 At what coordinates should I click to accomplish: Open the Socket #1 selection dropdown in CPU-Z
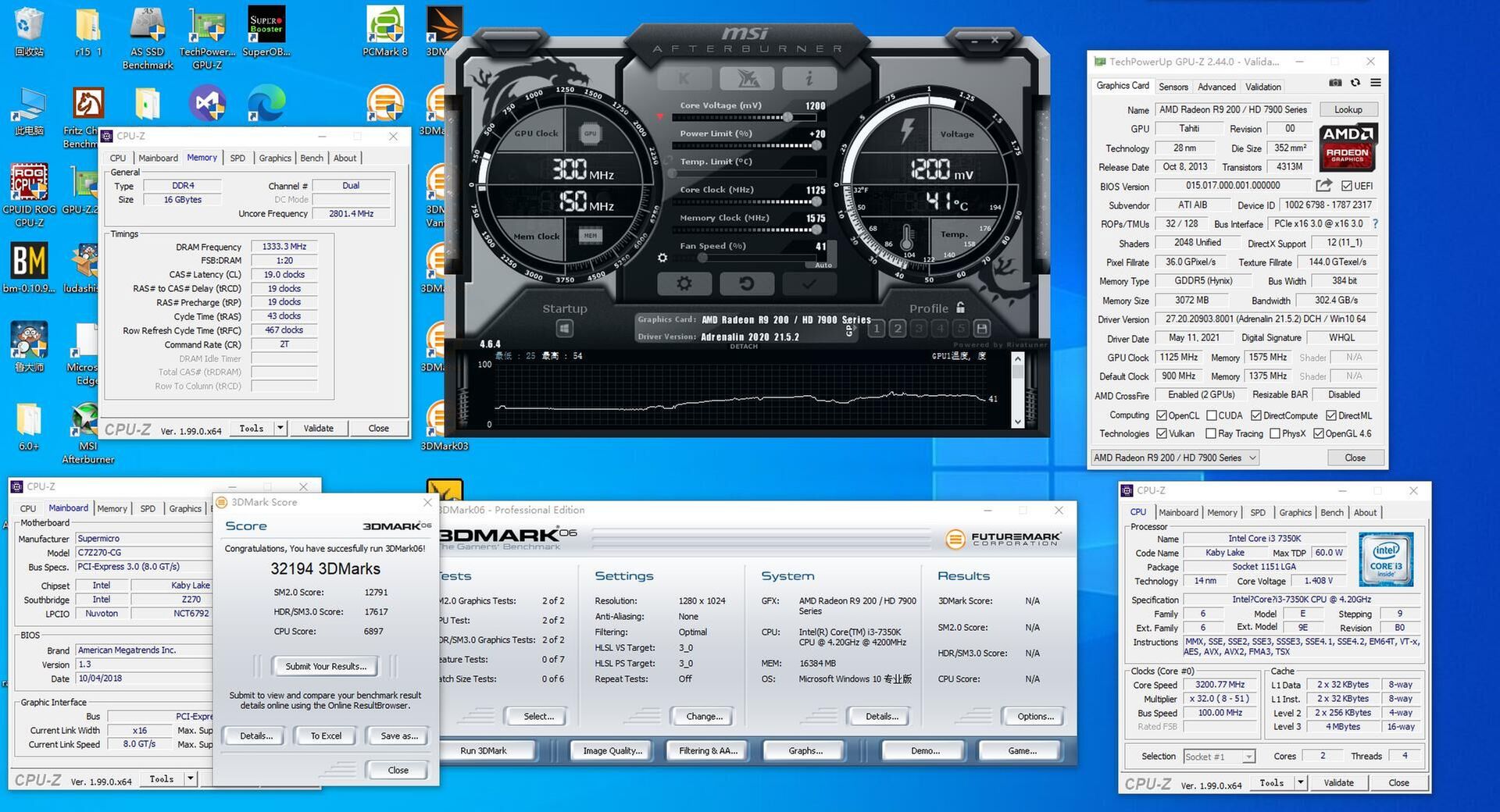coord(1219,756)
